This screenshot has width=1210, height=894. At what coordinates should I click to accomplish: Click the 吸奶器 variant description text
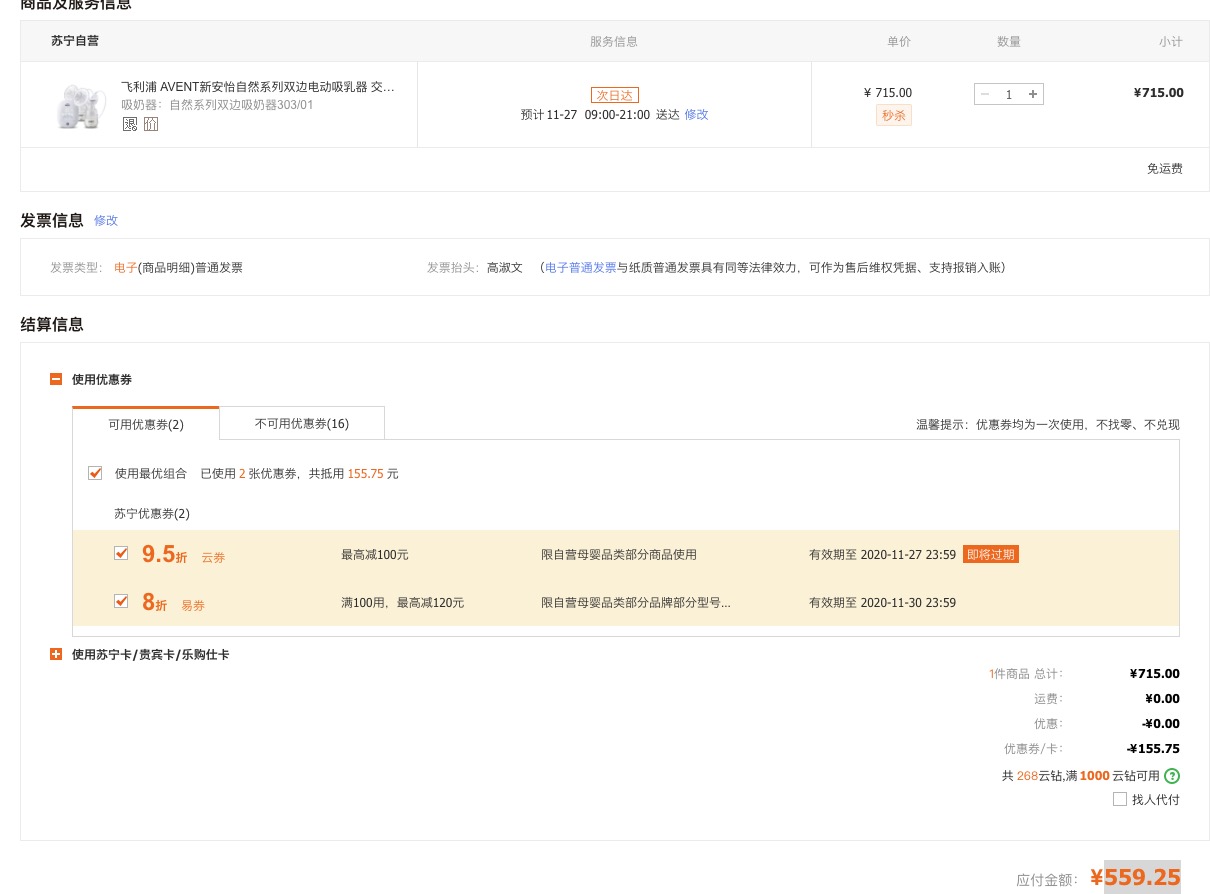(217, 105)
